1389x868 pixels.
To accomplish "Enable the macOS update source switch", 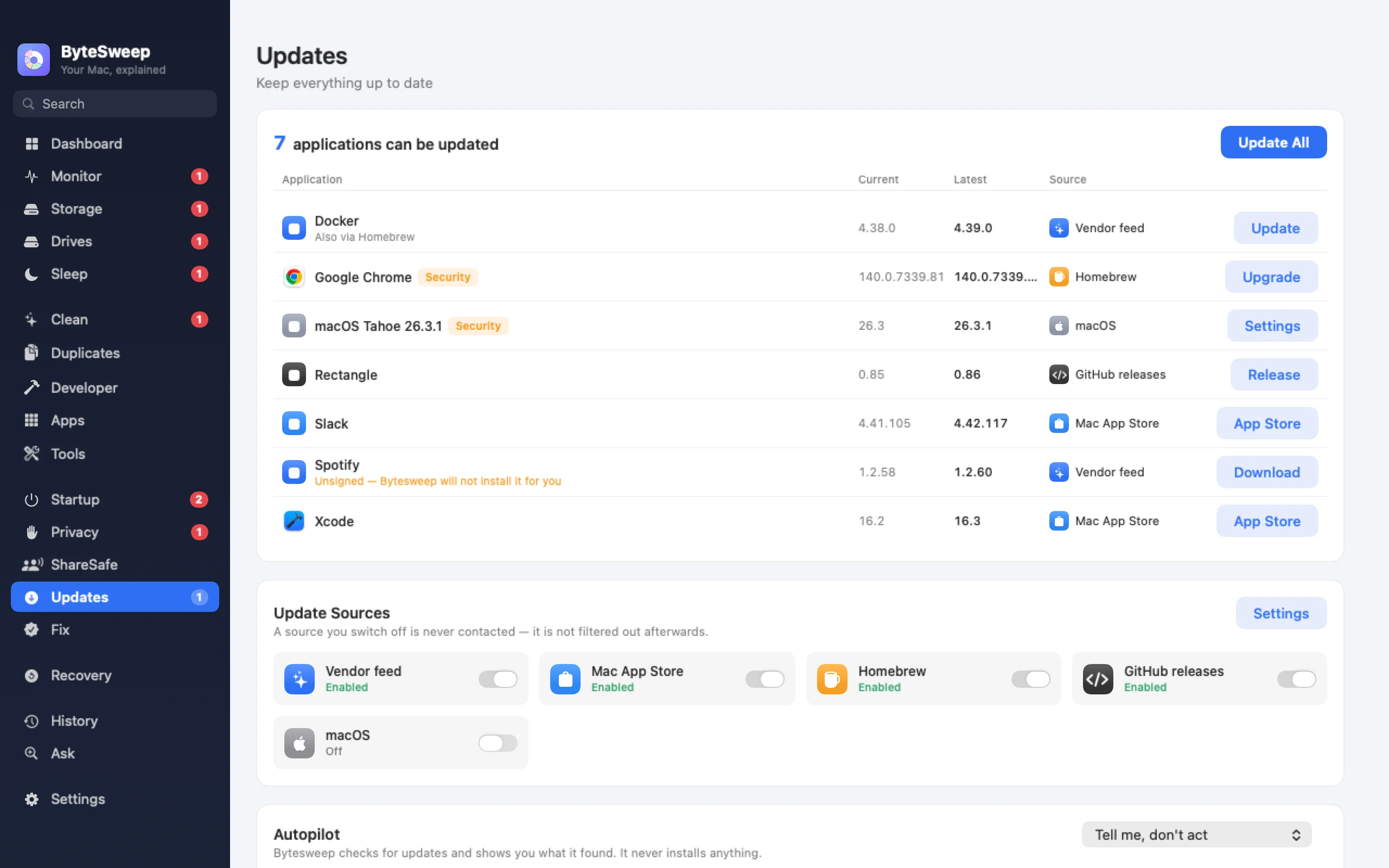I will [x=498, y=743].
